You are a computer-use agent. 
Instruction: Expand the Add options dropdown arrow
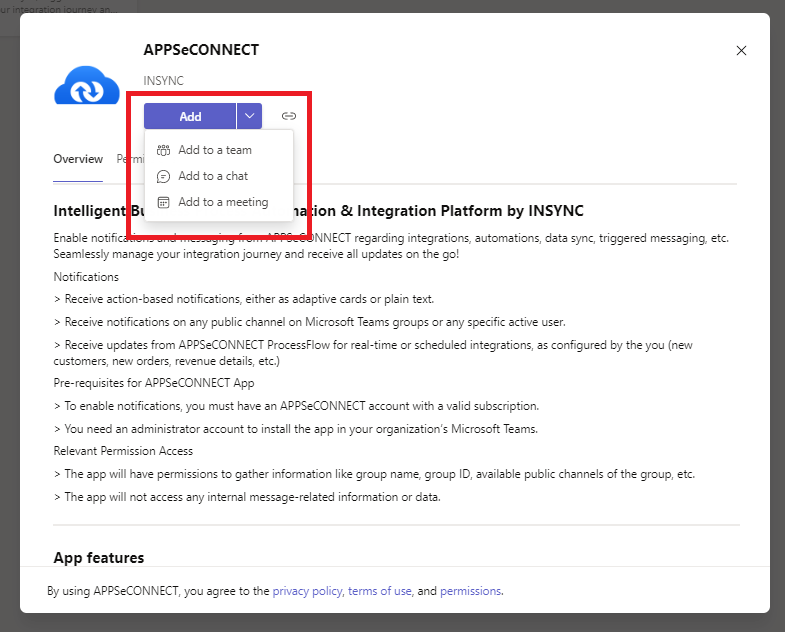(x=249, y=116)
